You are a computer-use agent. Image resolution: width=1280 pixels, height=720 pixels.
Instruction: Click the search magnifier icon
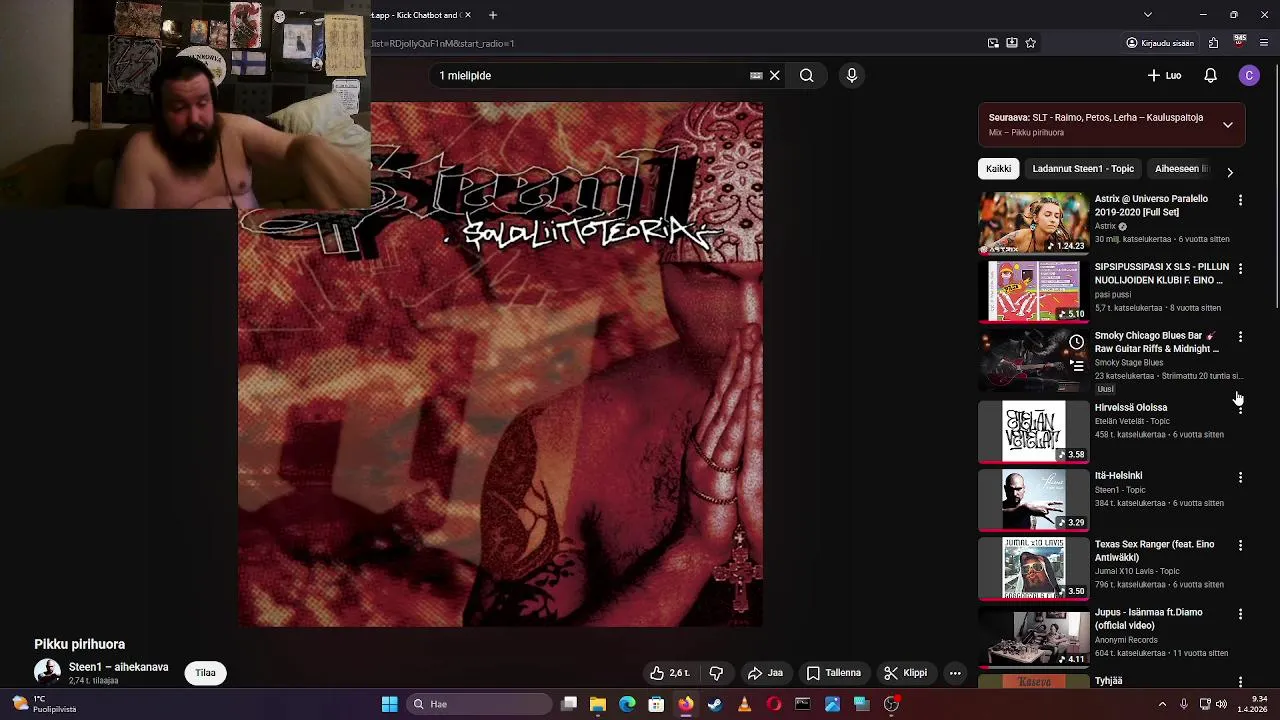pyautogui.click(x=806, y=75)
